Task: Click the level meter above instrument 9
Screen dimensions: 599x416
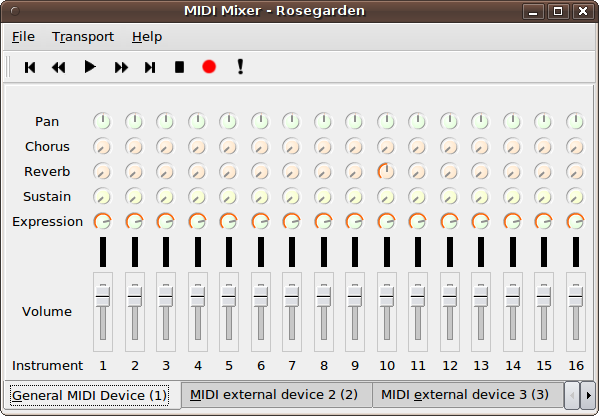Action: (355, 252)
